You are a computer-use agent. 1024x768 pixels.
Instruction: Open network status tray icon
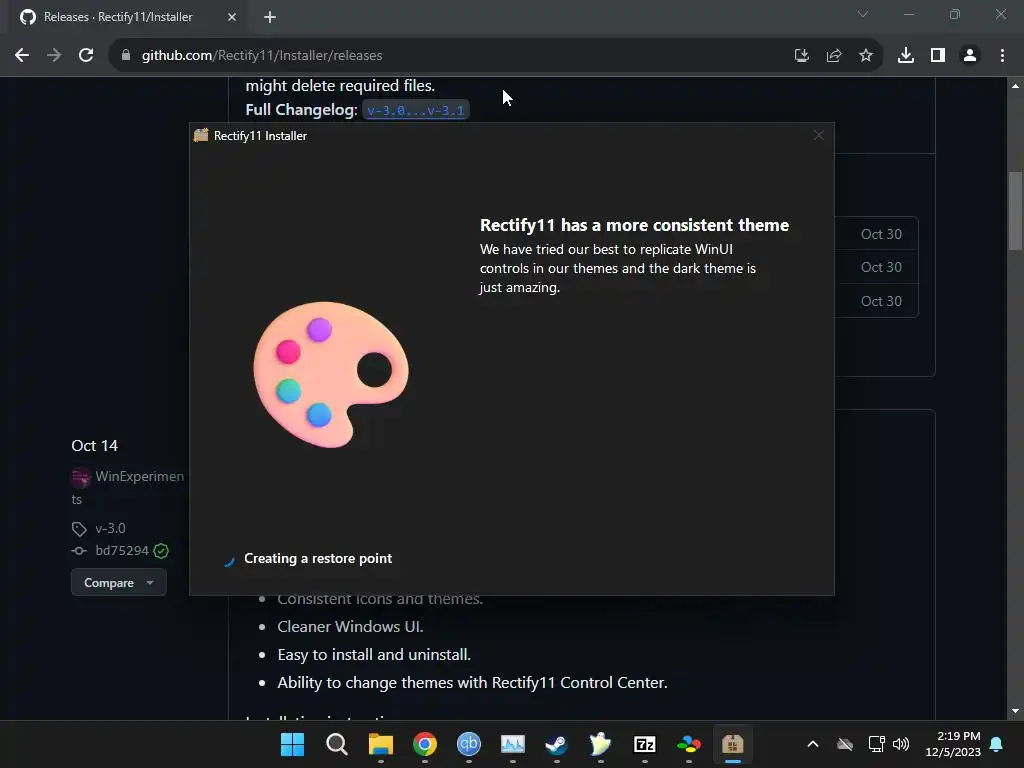click(876, 744)
